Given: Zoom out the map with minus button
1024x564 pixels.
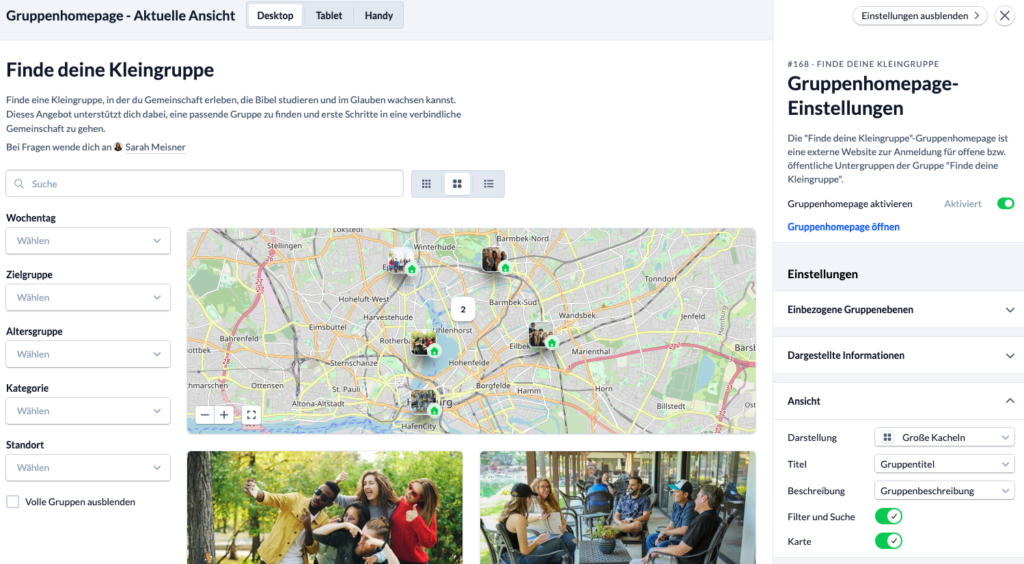Looking at the screenshot, I should coord(205,415).
